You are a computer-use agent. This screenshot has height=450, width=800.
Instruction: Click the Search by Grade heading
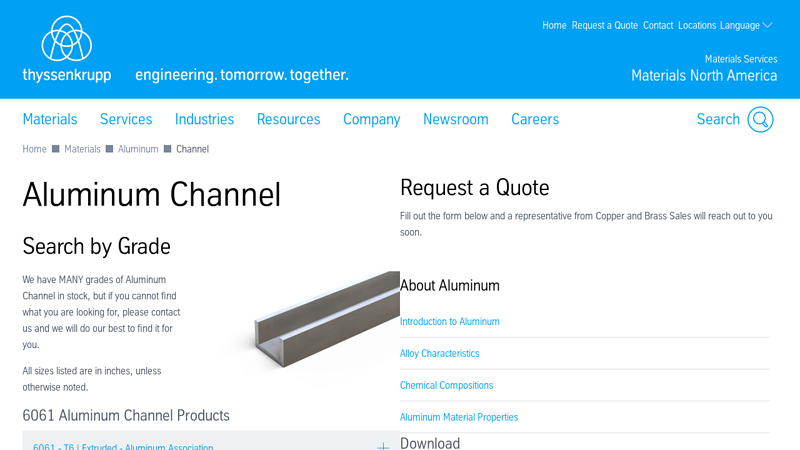pyautogui.click(x=96, y=246)
